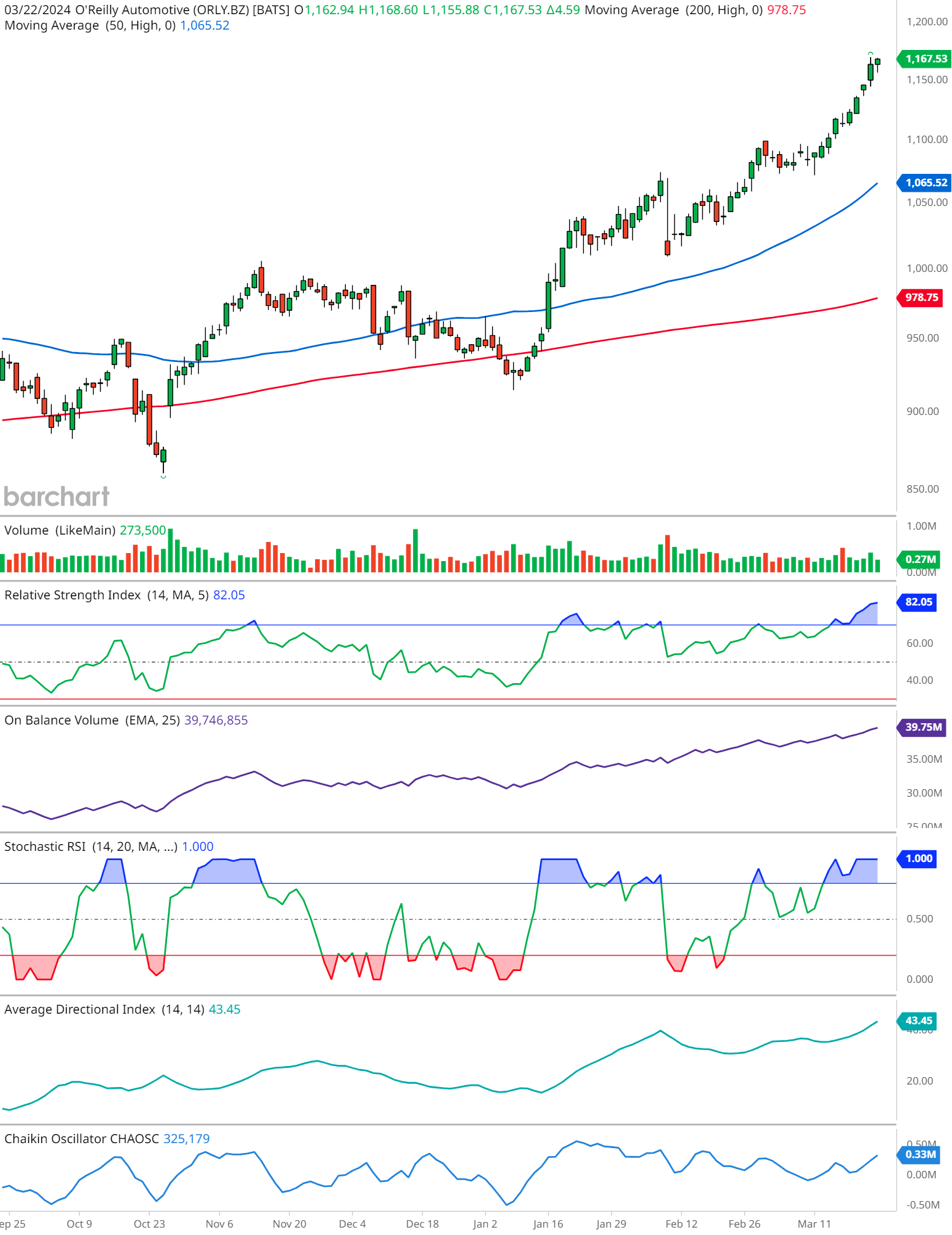Click the 0.000 Stochastic RSI axis label
Viewport: 952px width, 1235px height.
click(x=920, y=979)
